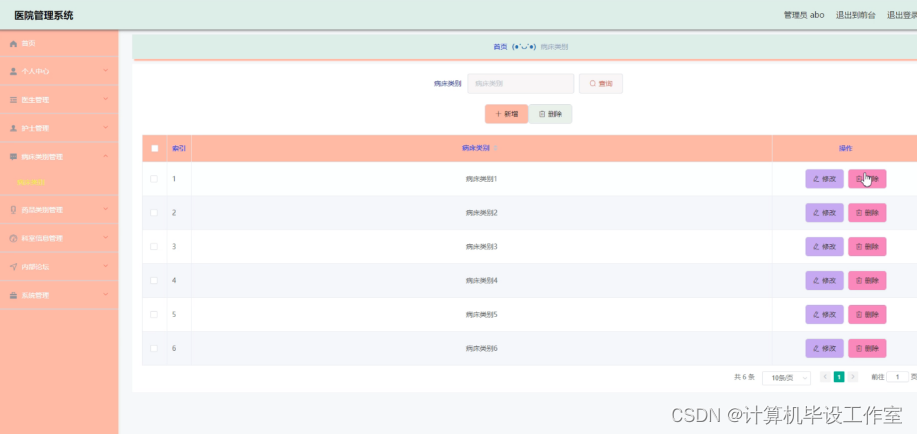Delete the 病床类别5 entry
The width and height of the screenshot is (917, 434).
pyautogui.click(x=867, y=315)
